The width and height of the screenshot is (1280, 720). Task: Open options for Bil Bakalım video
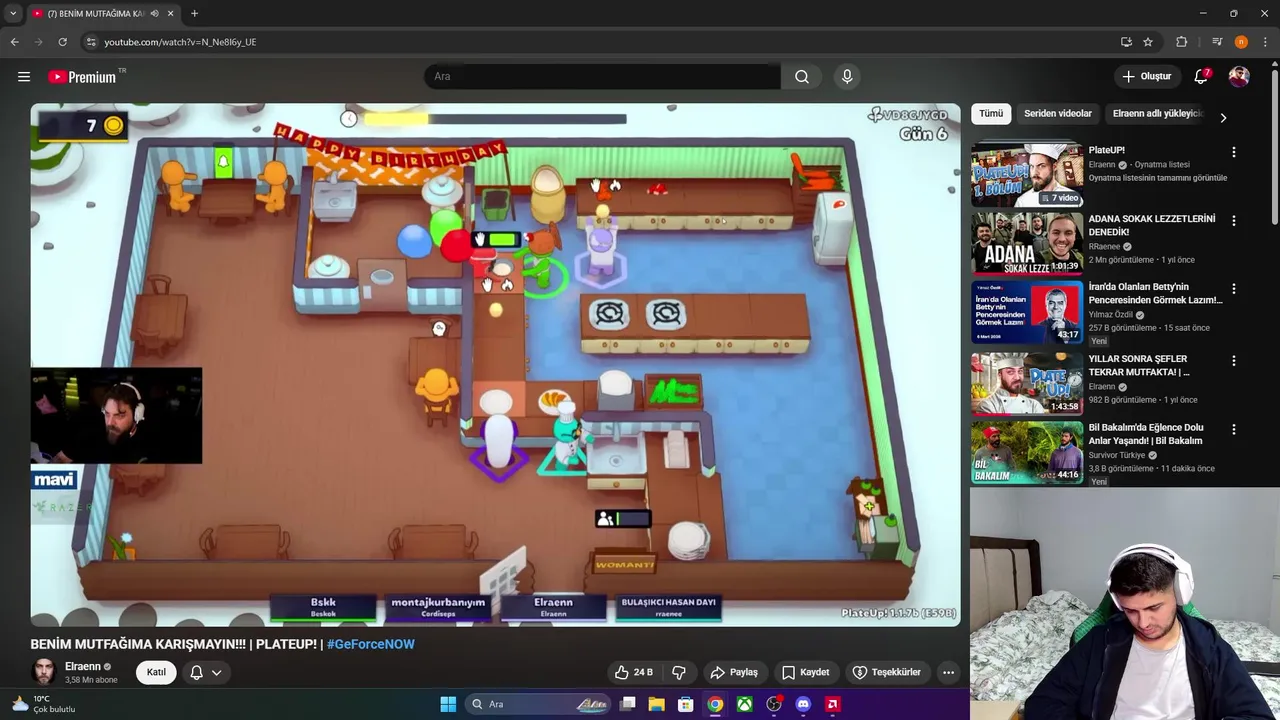(1234, 429)
